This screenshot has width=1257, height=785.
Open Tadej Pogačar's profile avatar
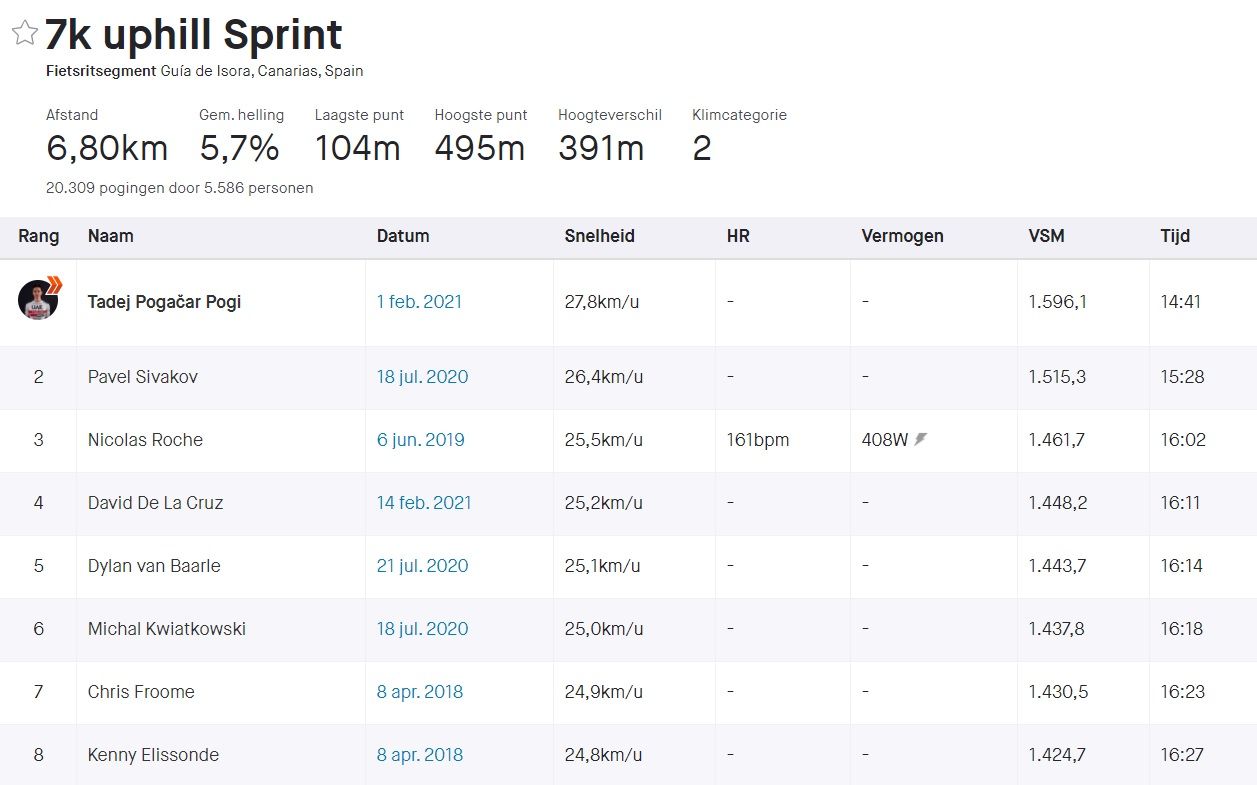pyautogui.click(x=38, y=300)
